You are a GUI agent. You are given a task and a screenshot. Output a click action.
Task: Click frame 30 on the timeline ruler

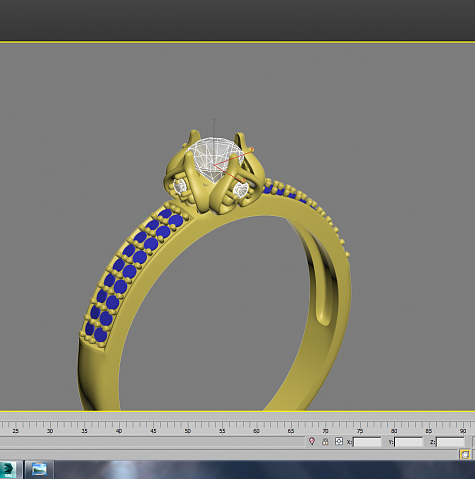(50, 431)
